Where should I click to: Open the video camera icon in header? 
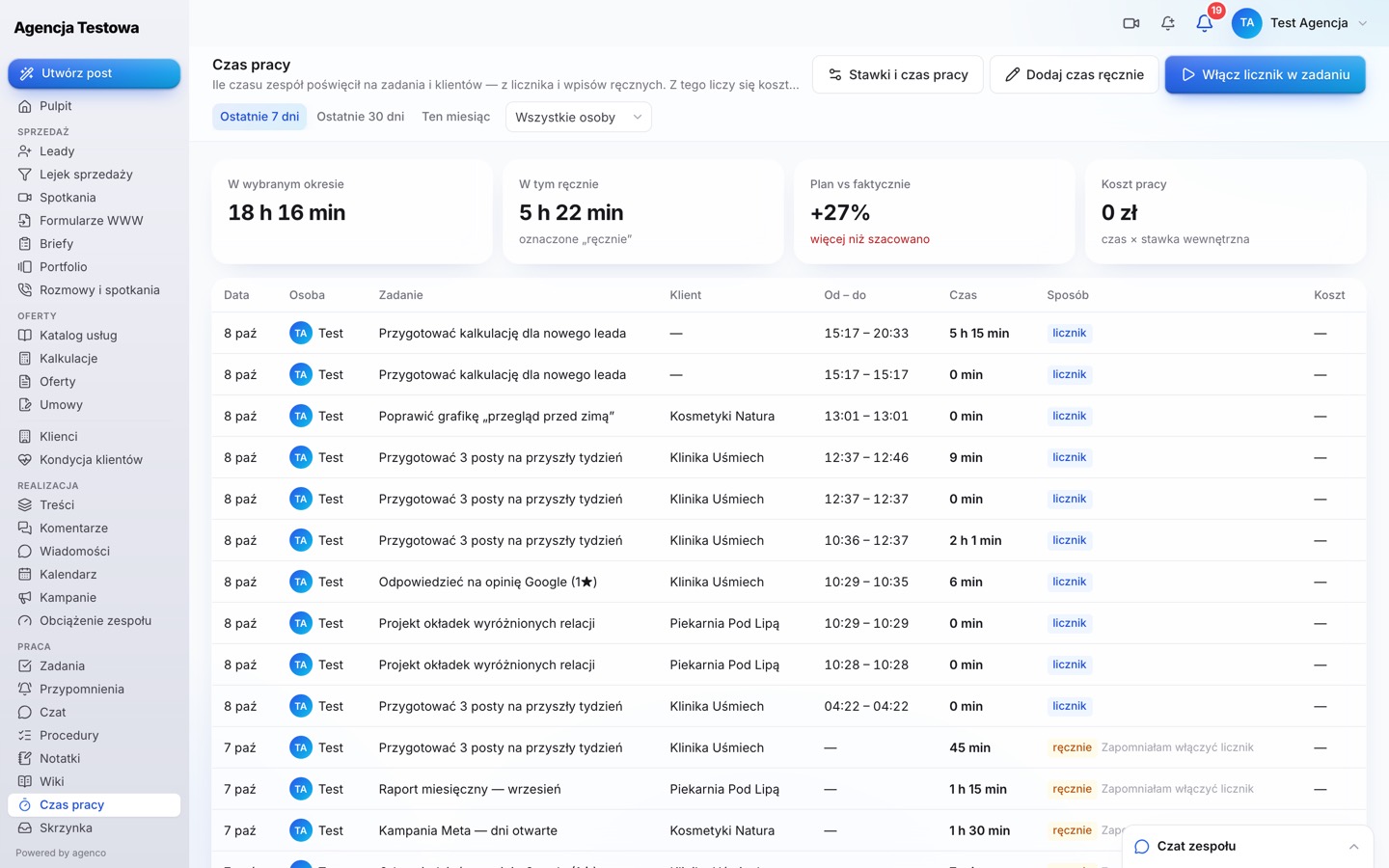pyautogui.click(x=1131, y=23)
